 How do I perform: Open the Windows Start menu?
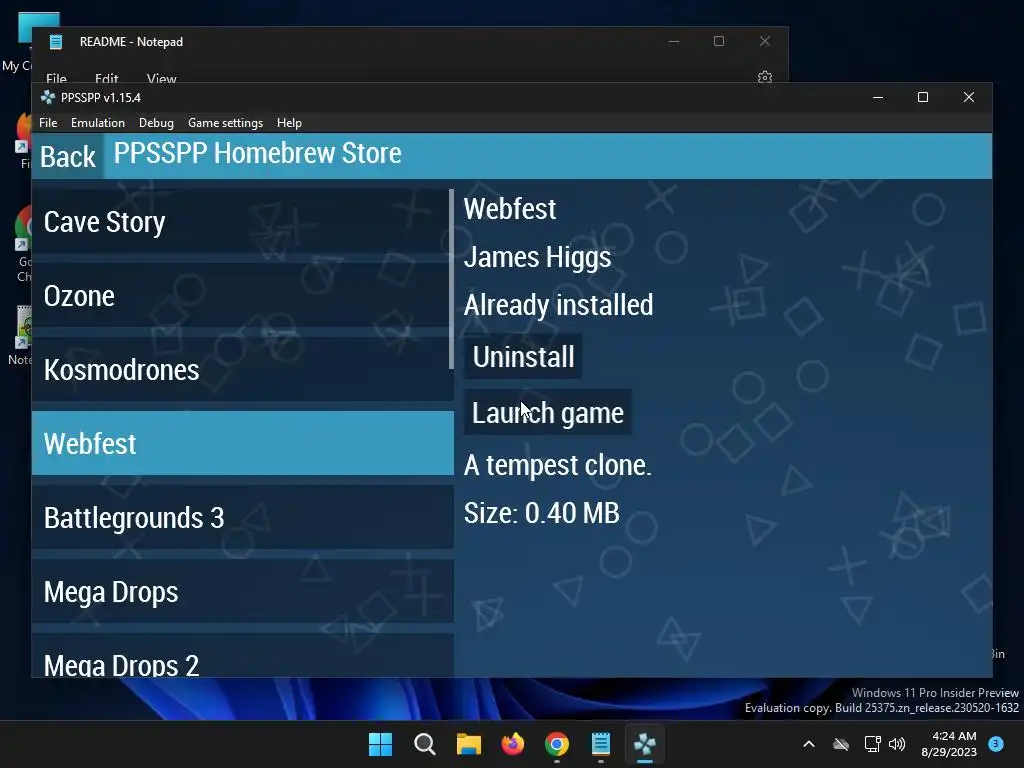380,744
